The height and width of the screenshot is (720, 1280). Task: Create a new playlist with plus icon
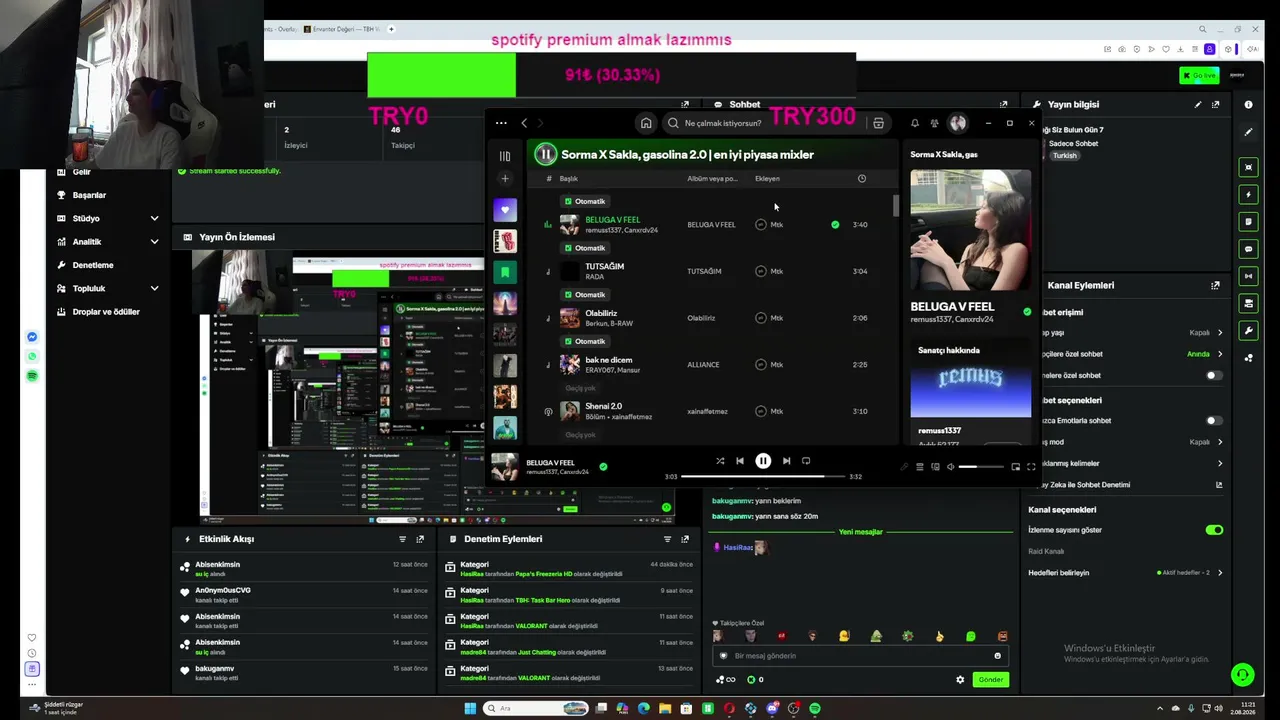pyautogui.click(x=505, y=178)
